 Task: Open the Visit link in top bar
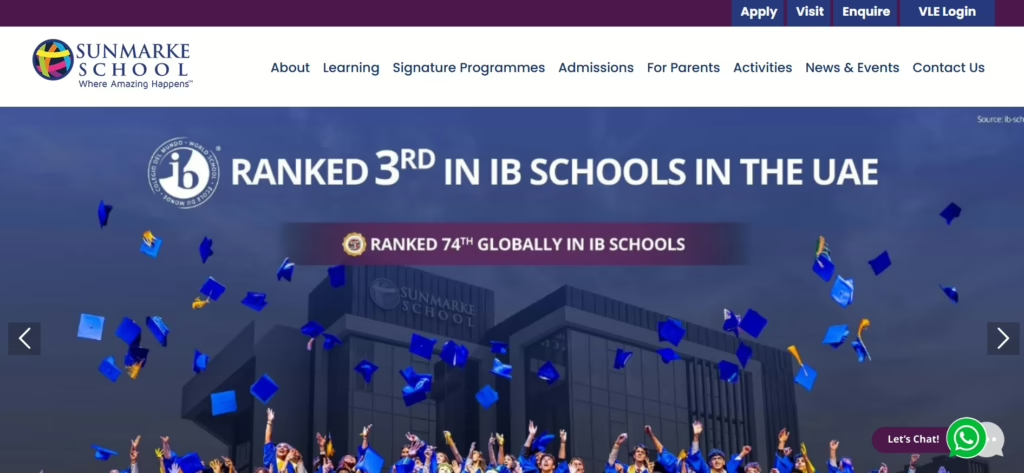809,12
